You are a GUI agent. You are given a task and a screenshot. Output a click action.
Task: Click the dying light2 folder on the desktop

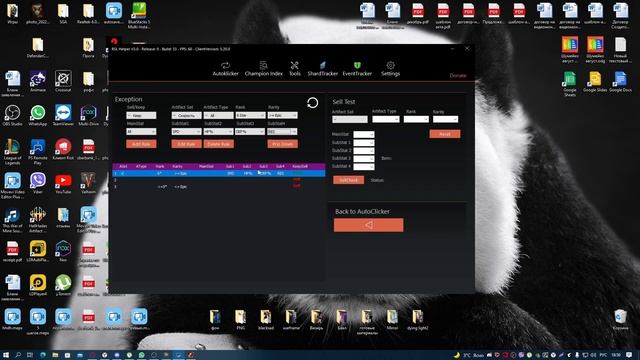[418, 320]
